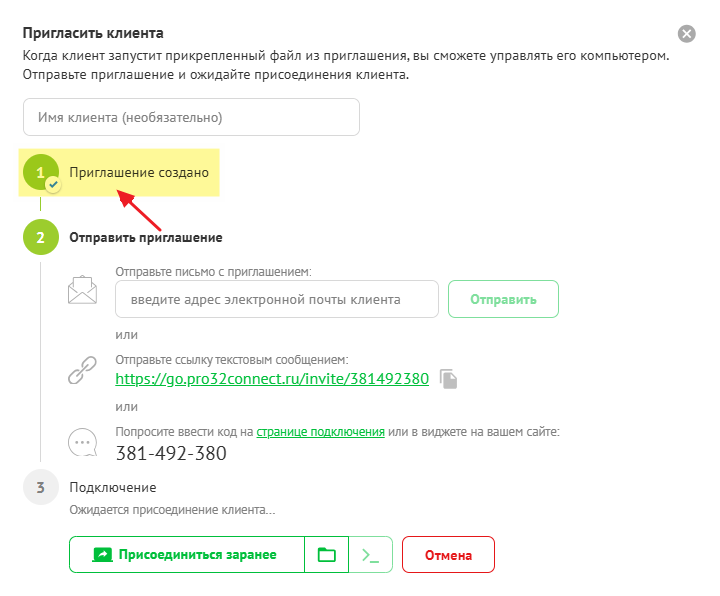Click the chain link icon
The height and width of the screenshot is (596, 720).
coord(82,370)
